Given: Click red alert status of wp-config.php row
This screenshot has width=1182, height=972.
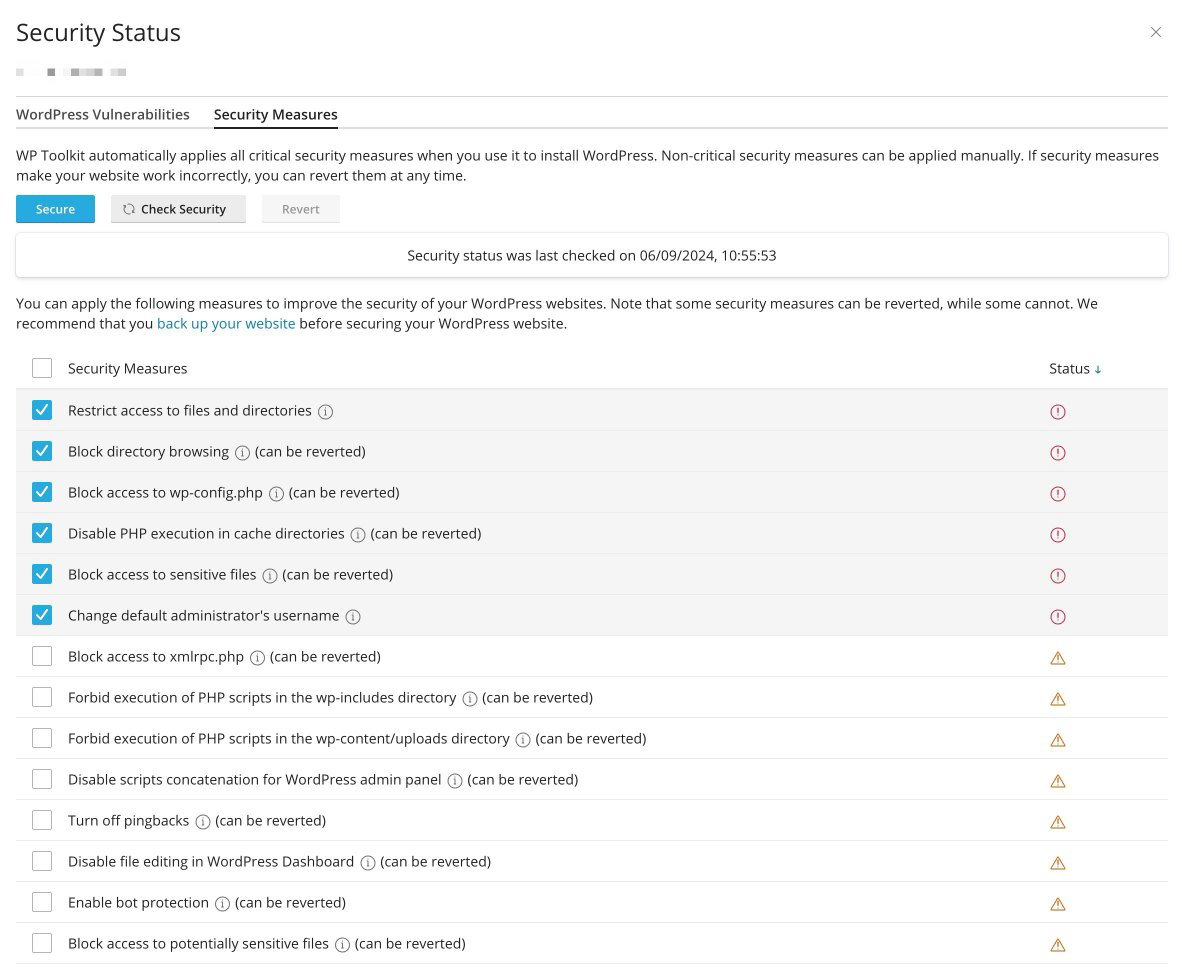Looking at the screenshot, I should [x=1058, y=494].
